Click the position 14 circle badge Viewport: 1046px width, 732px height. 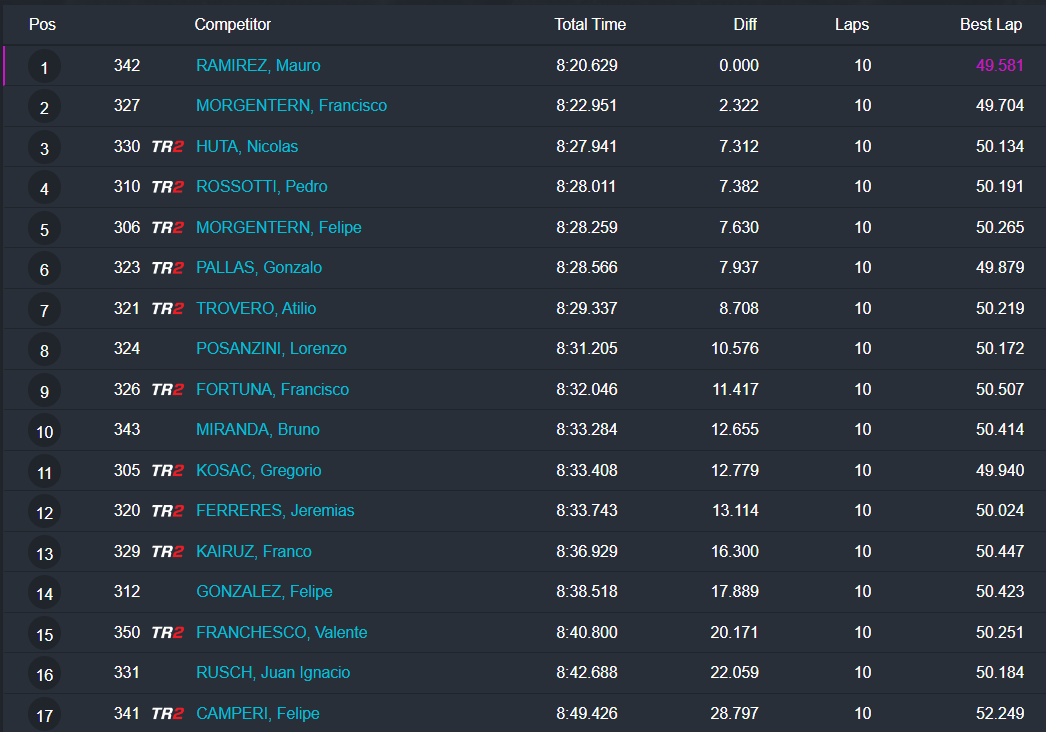(x=44, y=594)
